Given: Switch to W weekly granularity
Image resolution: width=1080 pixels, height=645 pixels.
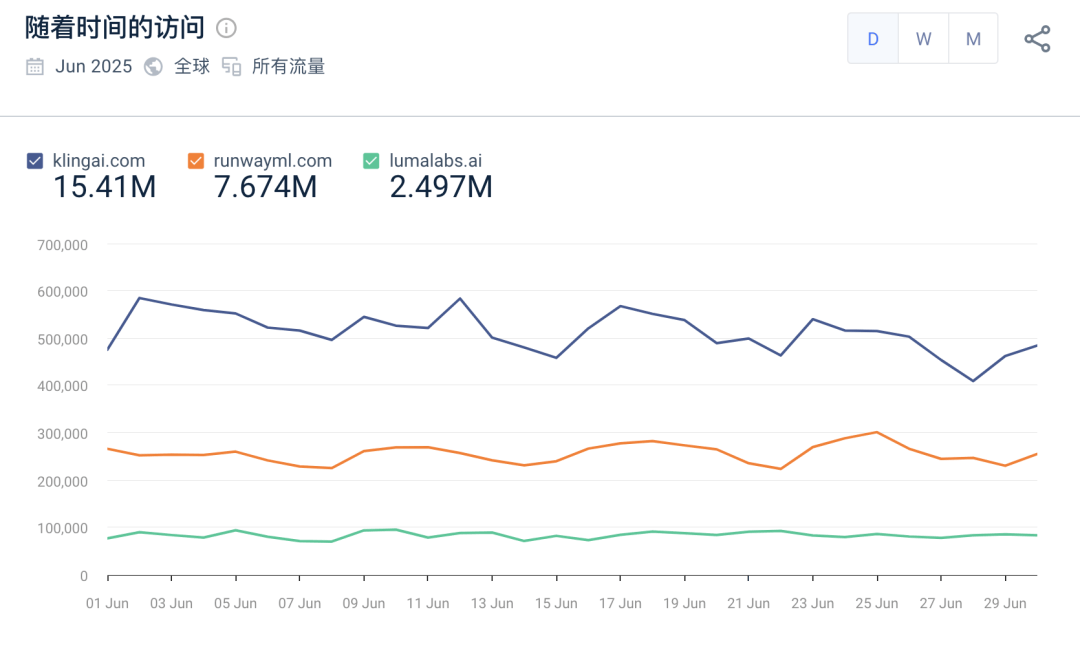Looking at the screenshot, I should click(x=923, y=39).
